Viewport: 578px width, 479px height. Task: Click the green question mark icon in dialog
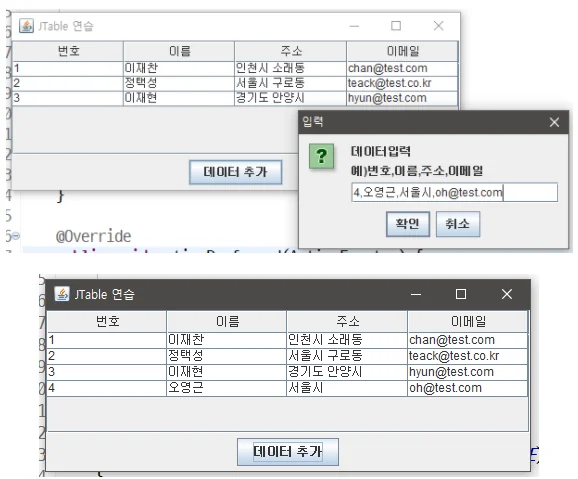321,156
